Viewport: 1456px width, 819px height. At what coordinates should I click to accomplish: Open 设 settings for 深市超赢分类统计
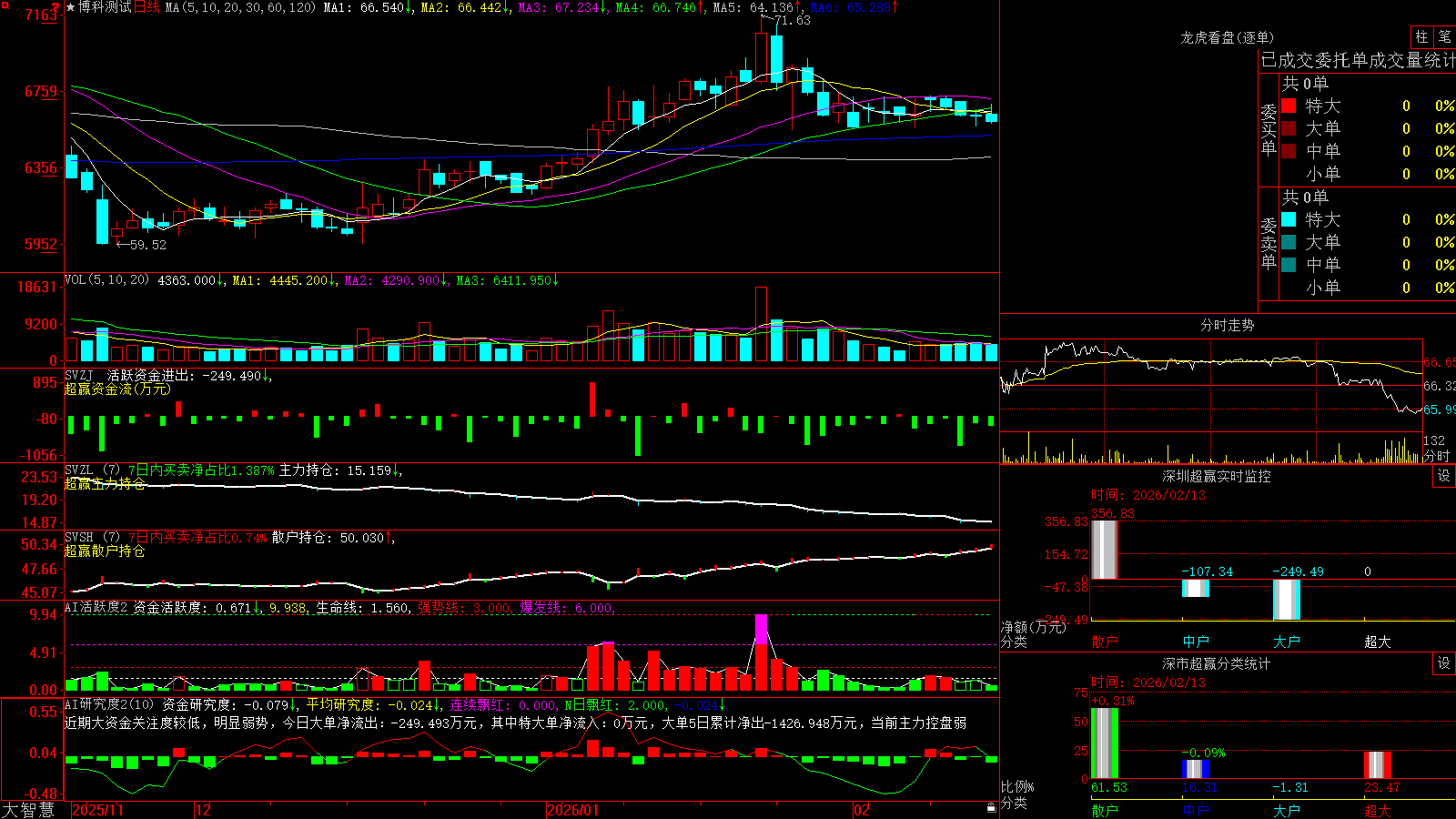pos(1443,664)
